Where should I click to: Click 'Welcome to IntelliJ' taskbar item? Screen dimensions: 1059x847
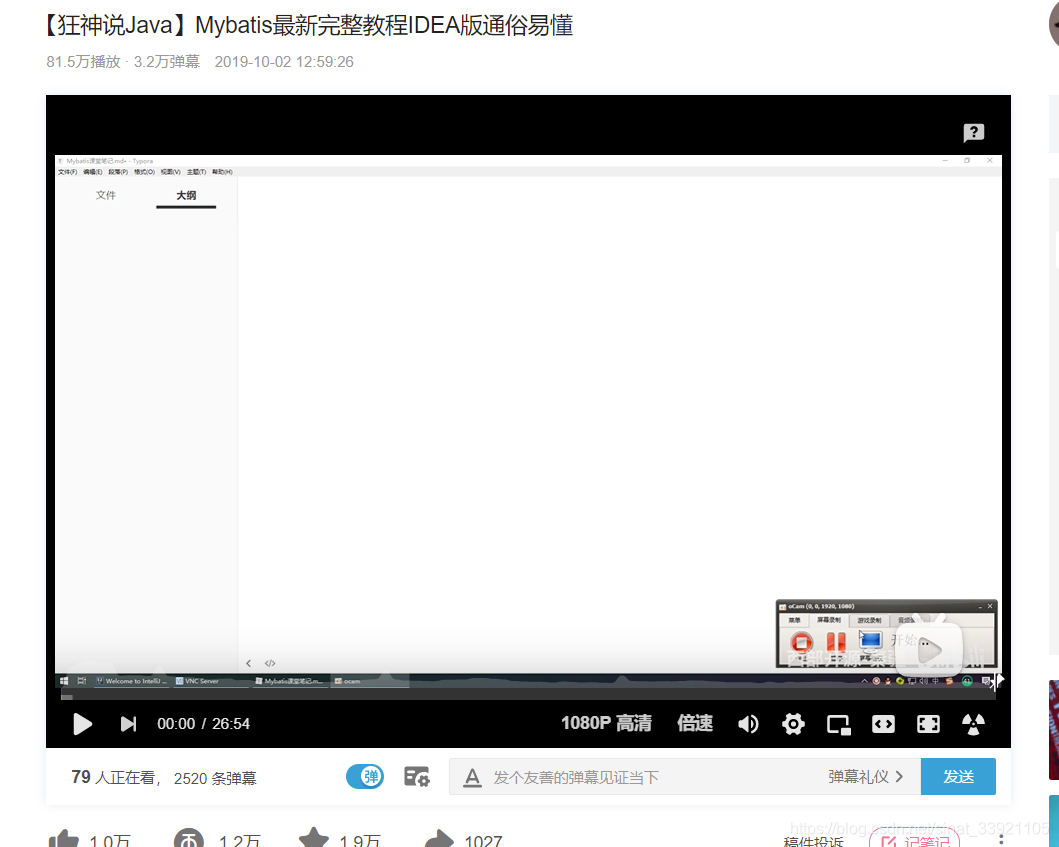point(131,681)
